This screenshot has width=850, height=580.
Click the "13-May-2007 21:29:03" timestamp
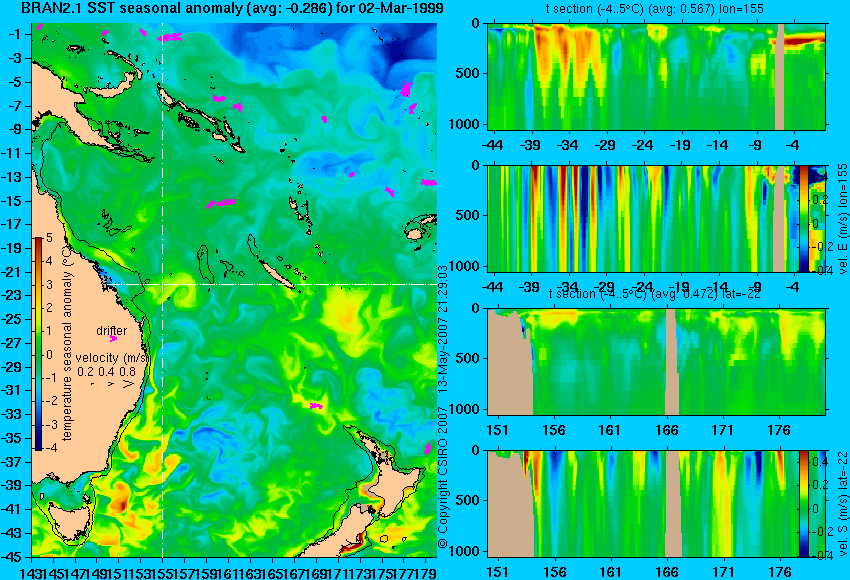[443, 330]
